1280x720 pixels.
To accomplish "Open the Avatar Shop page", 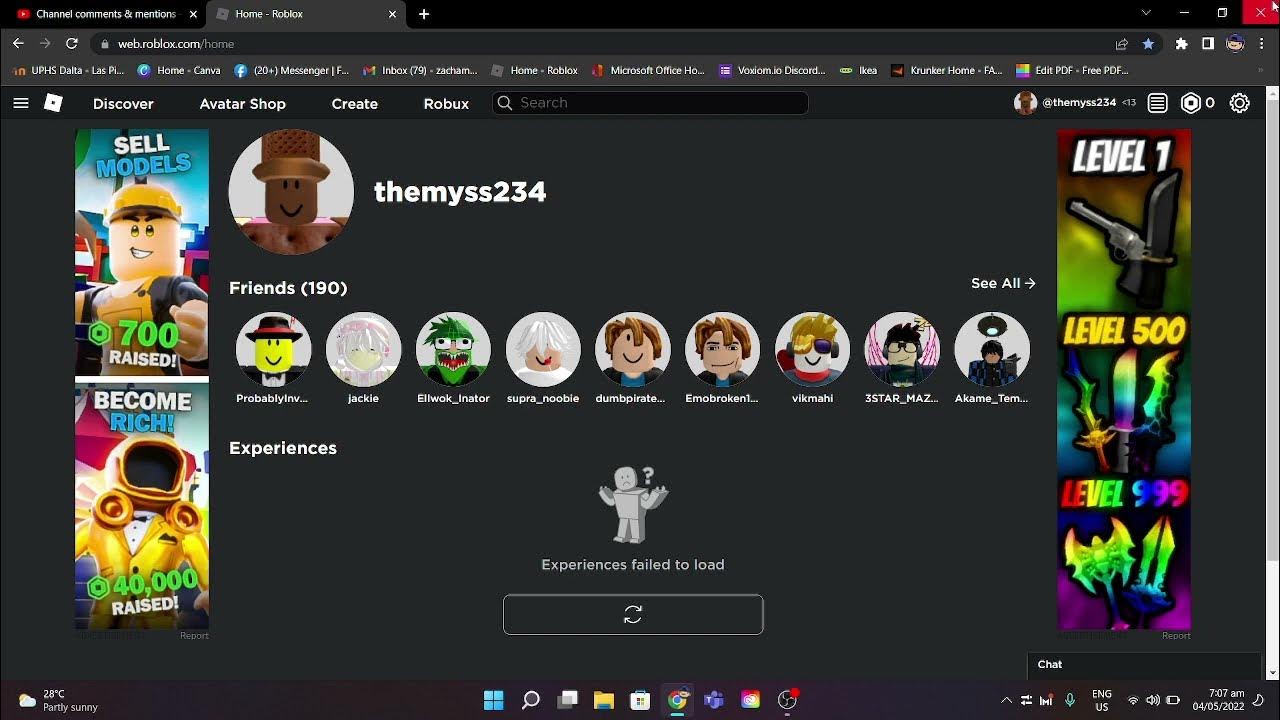I will (242, 103).
